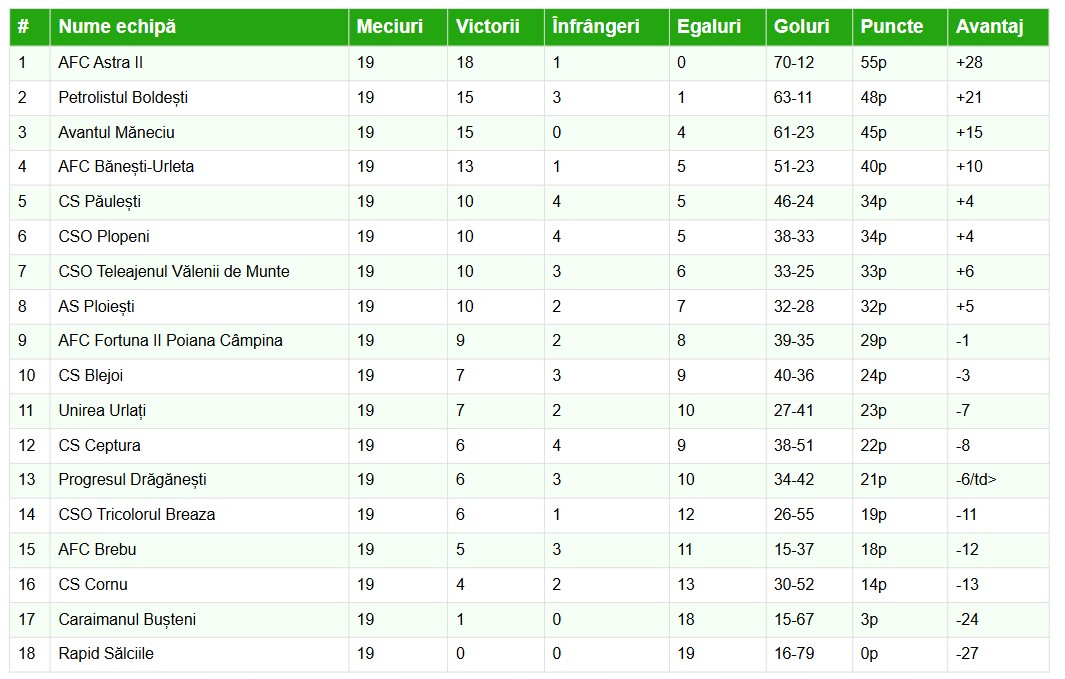1065x679 pixels.
Task: Click the 'Goluri' column header
Action: (802, 27)
